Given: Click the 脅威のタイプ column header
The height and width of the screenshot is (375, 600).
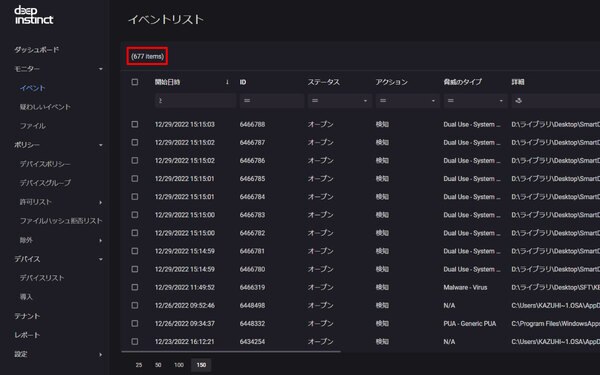Looking at the screenshot, I should pos(463,82).
